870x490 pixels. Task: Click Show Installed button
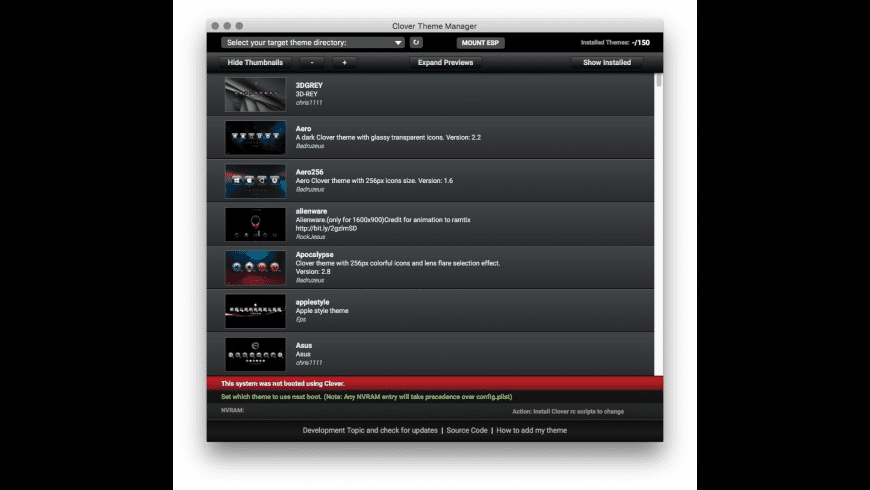pos(607,63)
